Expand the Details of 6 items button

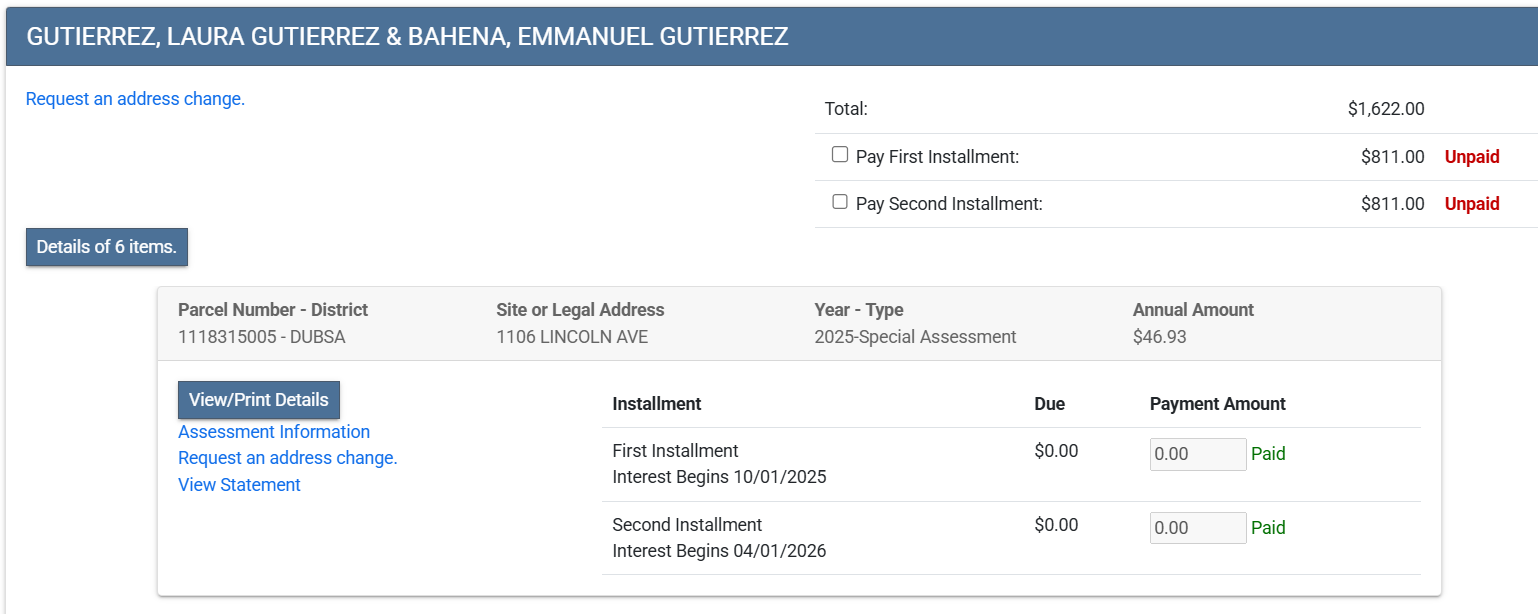pyautogui.click(x=107, y=247)
